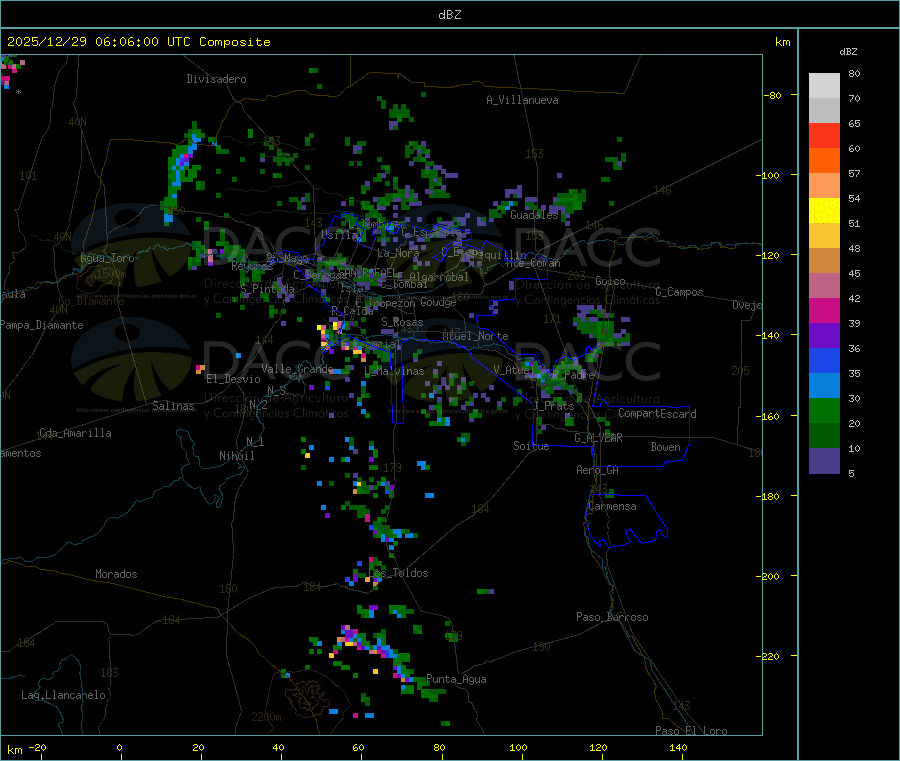This screenshot has width=900, height=761.
Task: Select the 'Salinas' location label
Action: 173,406
